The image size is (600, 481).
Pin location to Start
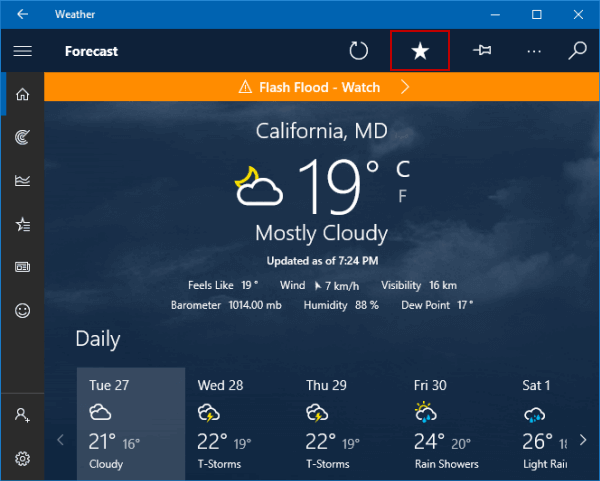[482, 50]
